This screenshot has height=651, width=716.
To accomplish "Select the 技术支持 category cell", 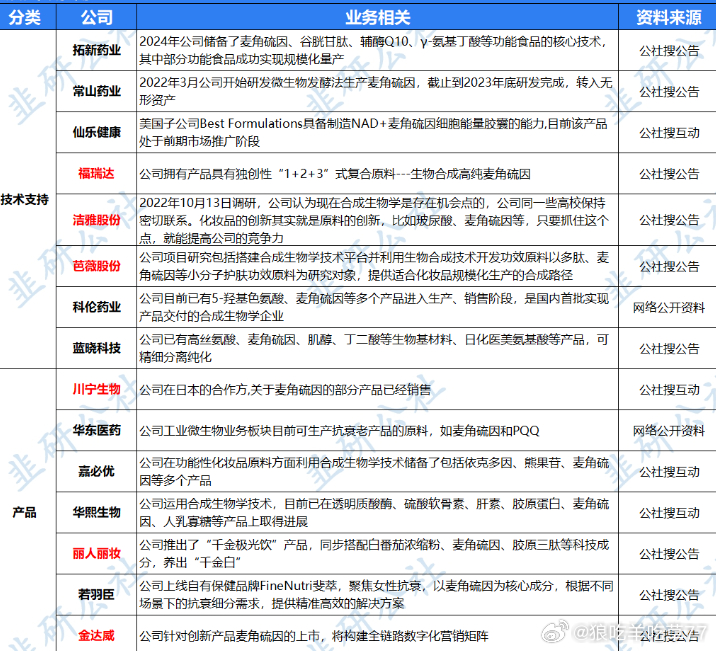I will tap(25, 200).
